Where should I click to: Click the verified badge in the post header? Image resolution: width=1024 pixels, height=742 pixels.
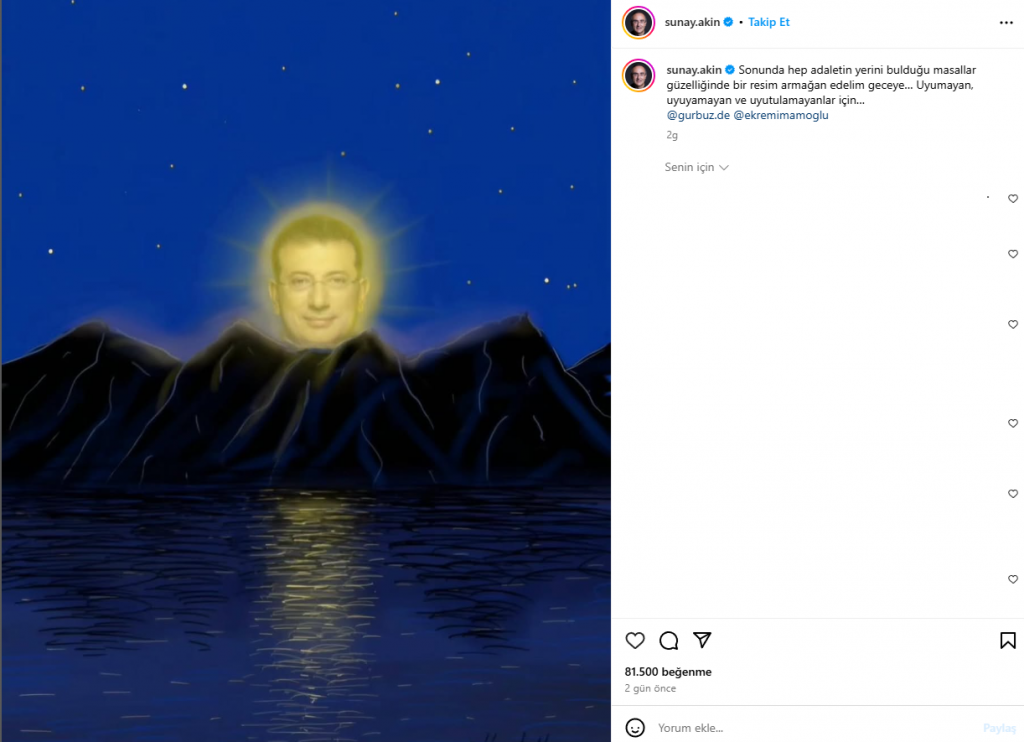(728, 22)
